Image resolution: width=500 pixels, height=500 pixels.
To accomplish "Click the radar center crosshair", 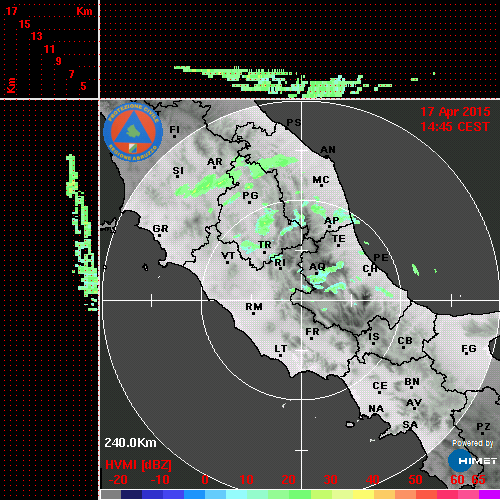I will 301,300.
